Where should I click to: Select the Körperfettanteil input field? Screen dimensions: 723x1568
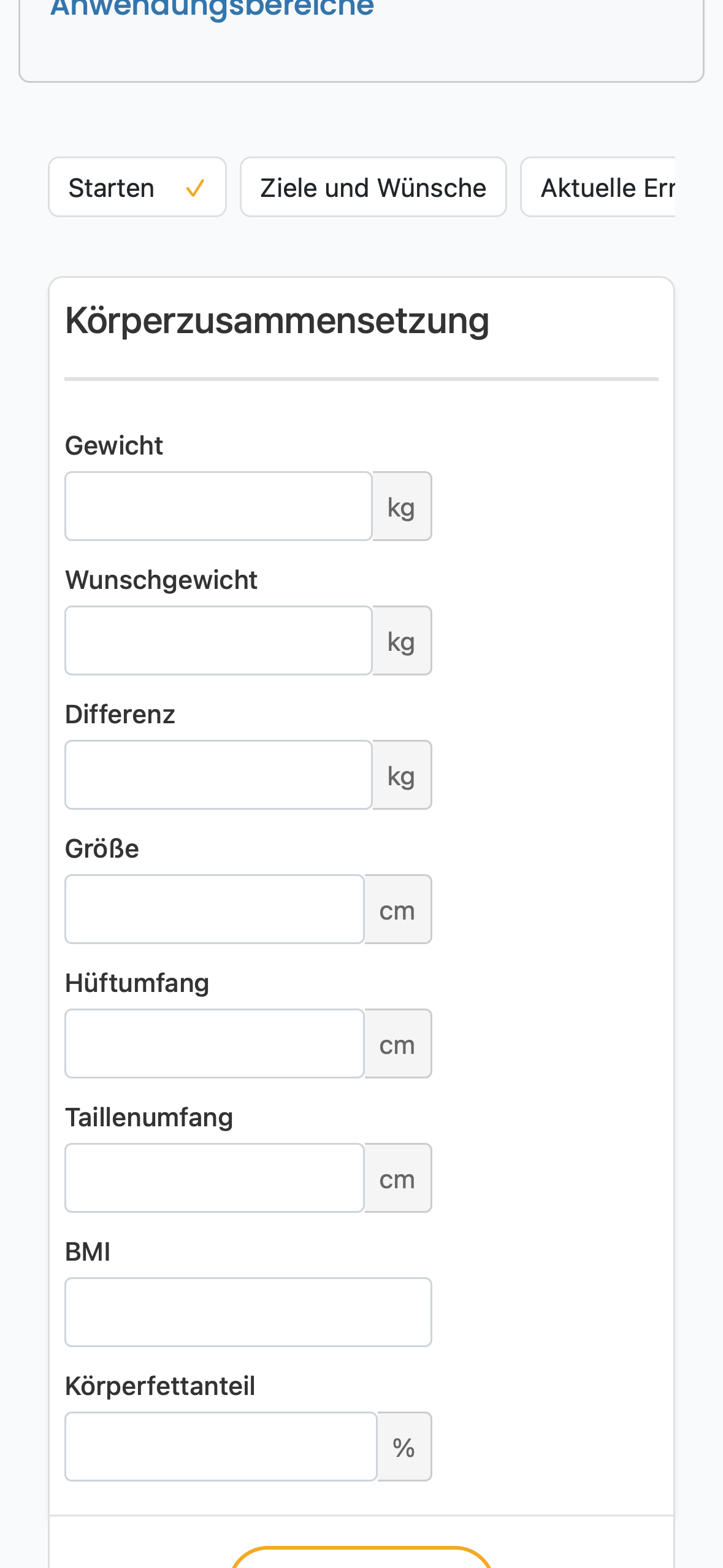[x=221, y=1447]
